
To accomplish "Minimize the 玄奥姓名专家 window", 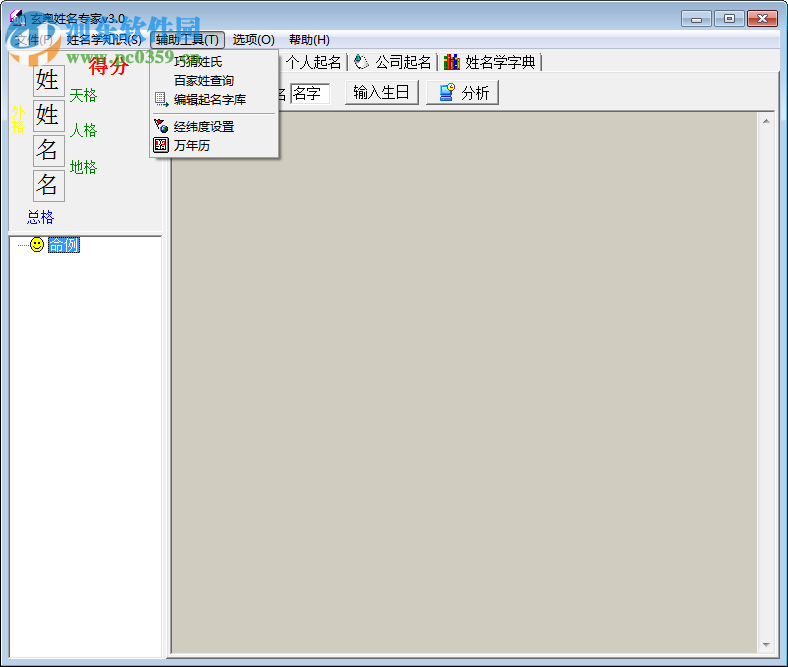I will pyautogui.click(x=696, y=19).
